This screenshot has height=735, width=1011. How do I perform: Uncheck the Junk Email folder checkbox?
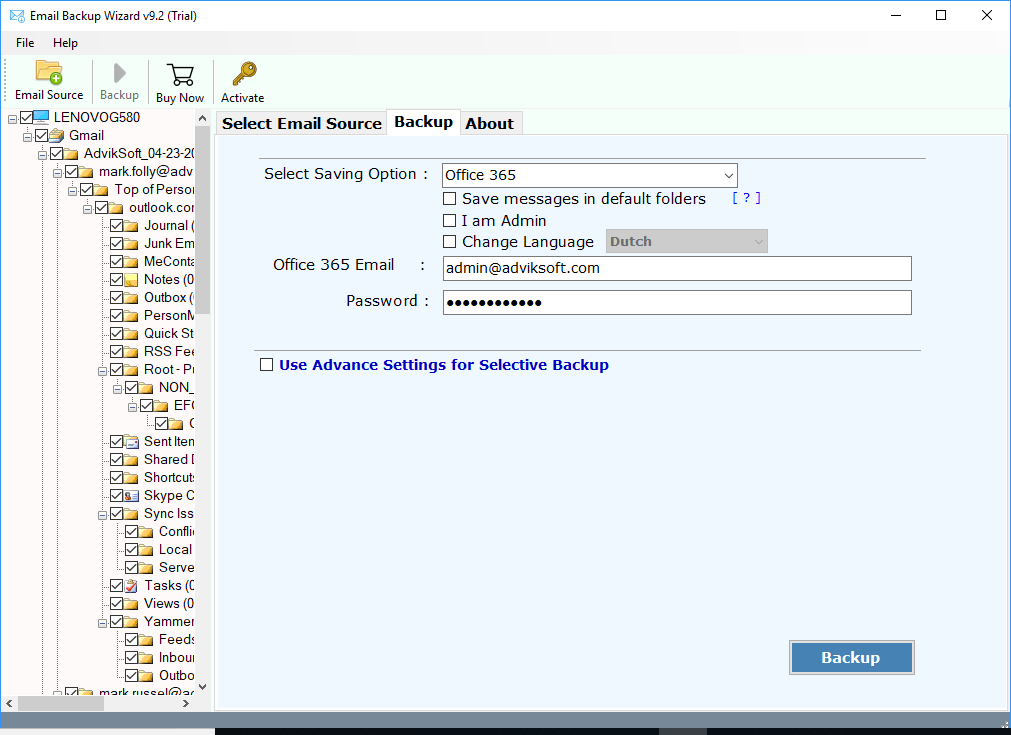[x=117, y=244]
